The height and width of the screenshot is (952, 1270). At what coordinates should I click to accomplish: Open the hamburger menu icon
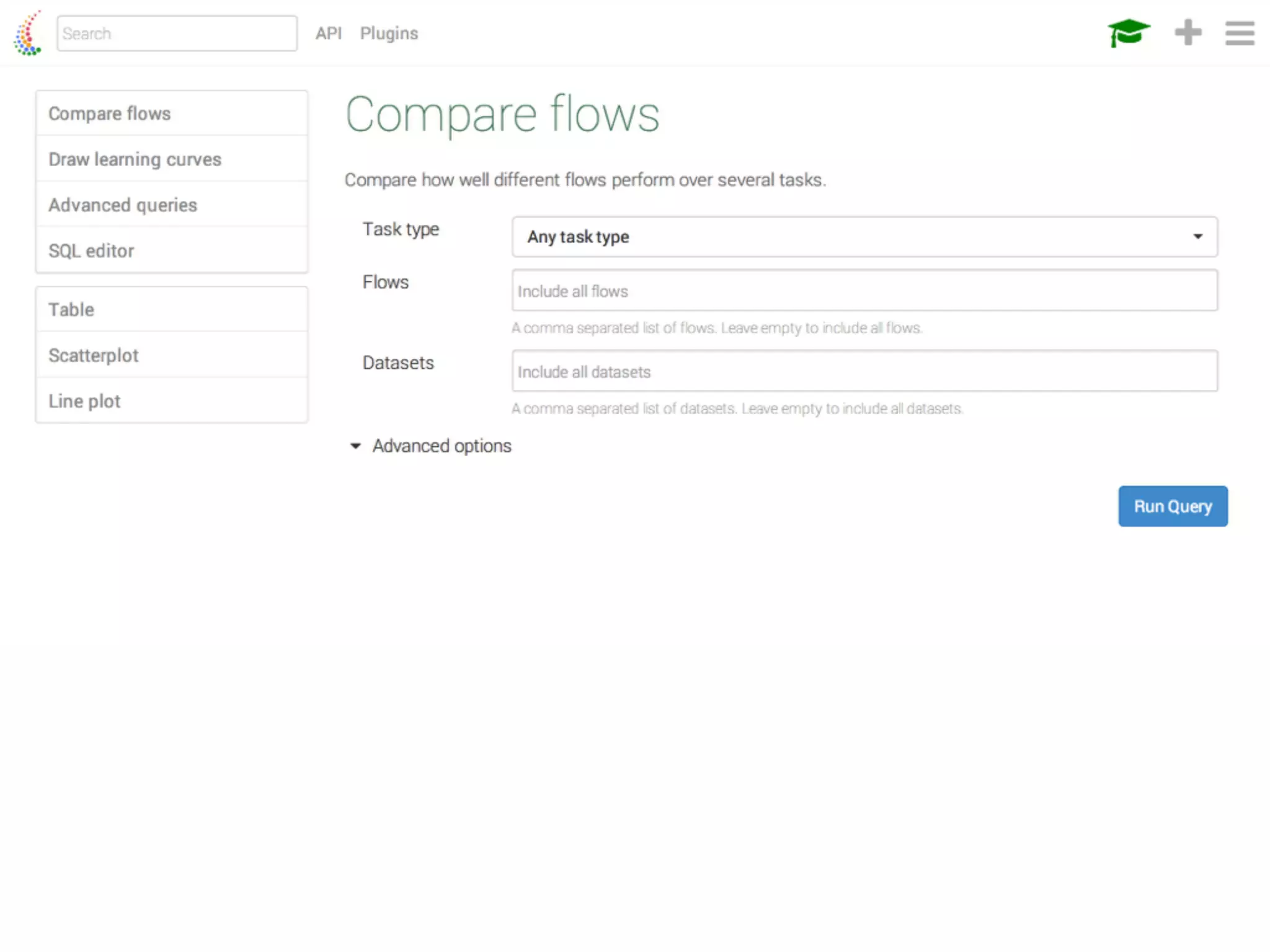tap(1239, 33)
